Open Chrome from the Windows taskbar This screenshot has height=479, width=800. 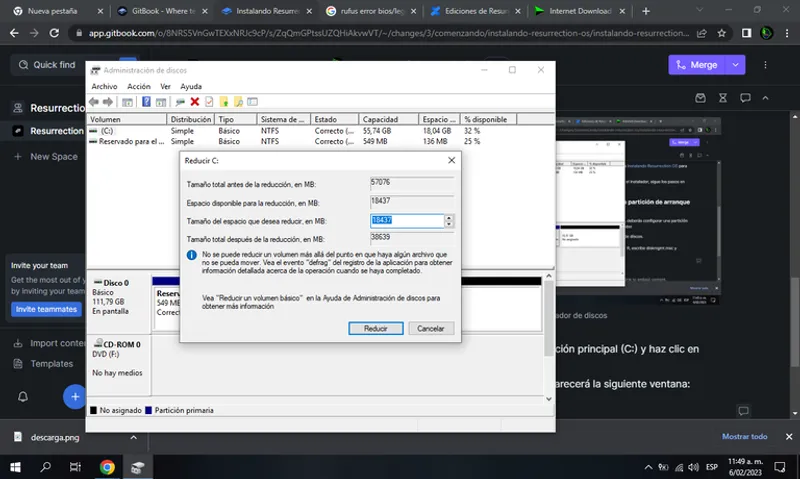point(107,467)
